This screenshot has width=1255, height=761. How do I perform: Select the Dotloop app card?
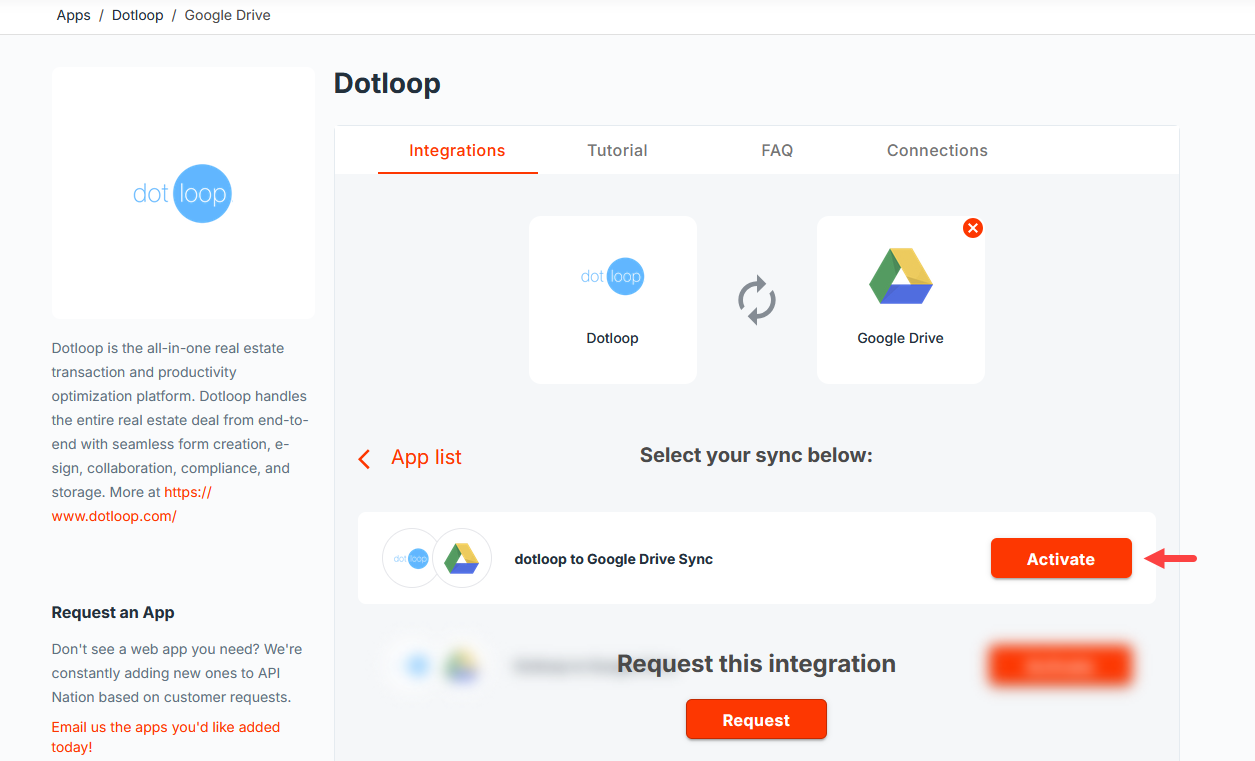(x=613, y=300)
